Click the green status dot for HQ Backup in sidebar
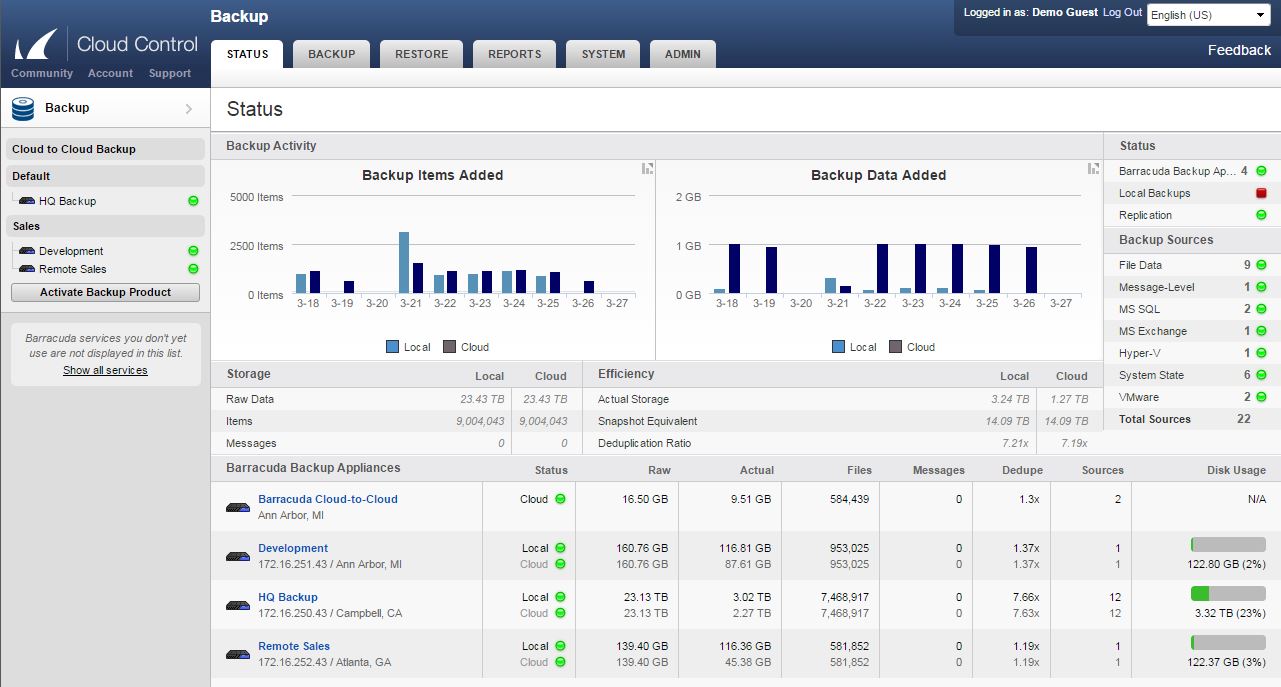Viewport: 1281px width, 687px height. 193,201
